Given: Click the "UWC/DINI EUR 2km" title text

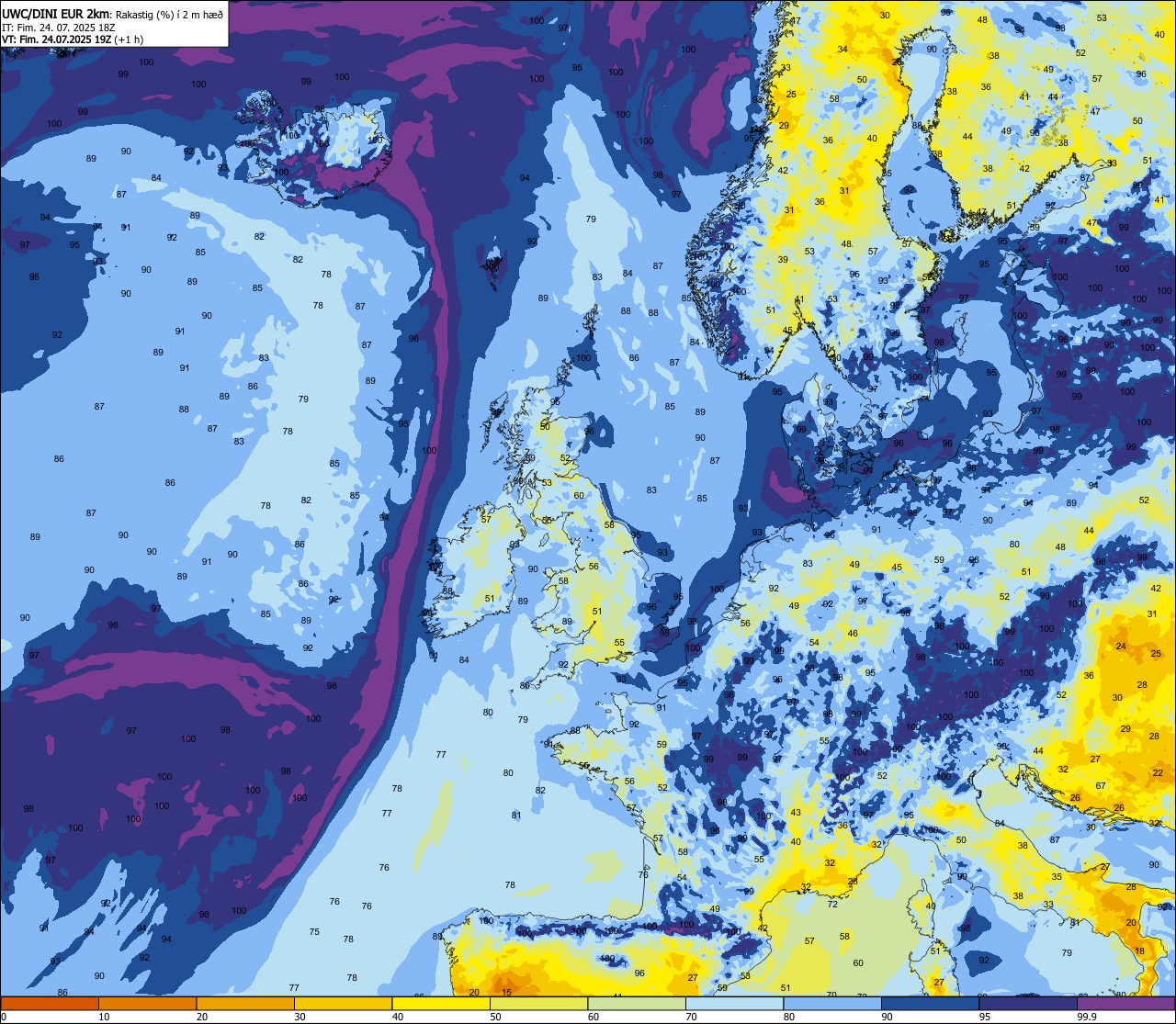Looking at the screenshot, I should [x=55, y=14].
